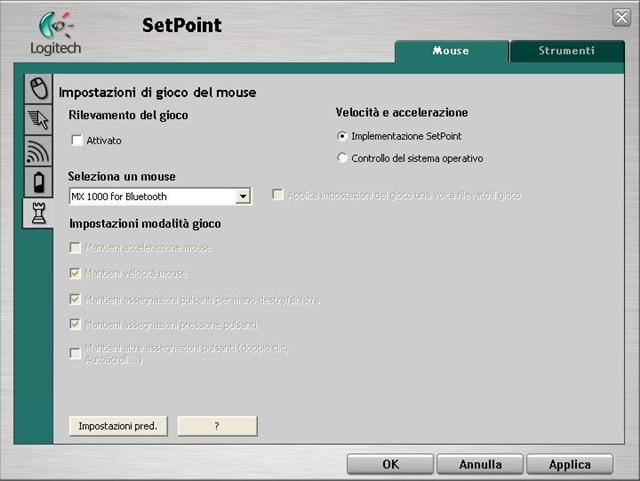Click the Annulla button

point(480,464)
